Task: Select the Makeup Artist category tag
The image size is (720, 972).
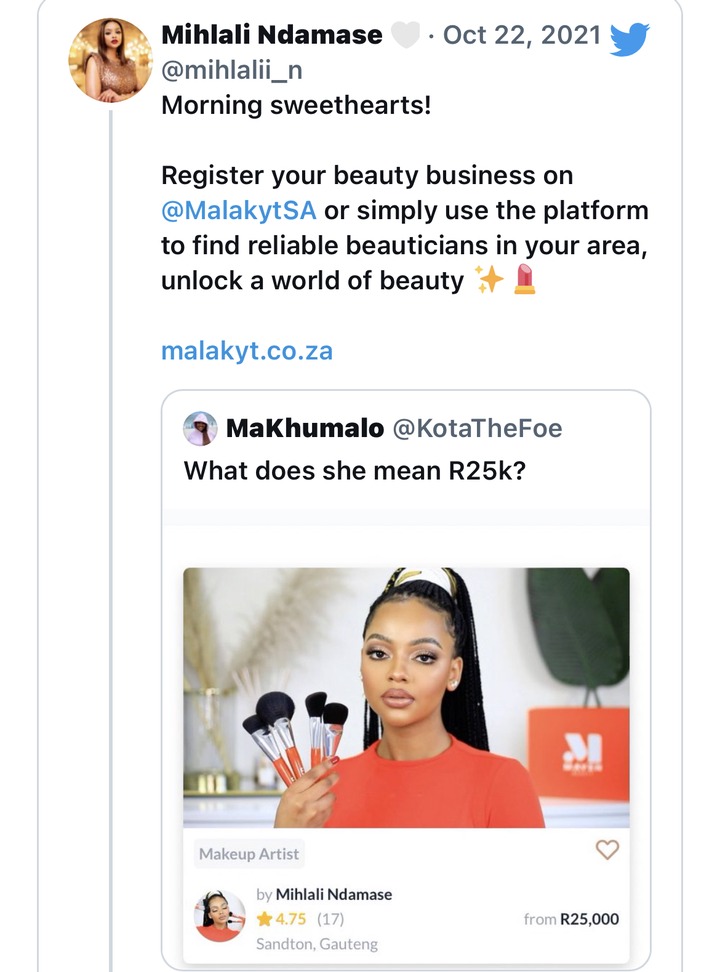Action: coord(249,854)
